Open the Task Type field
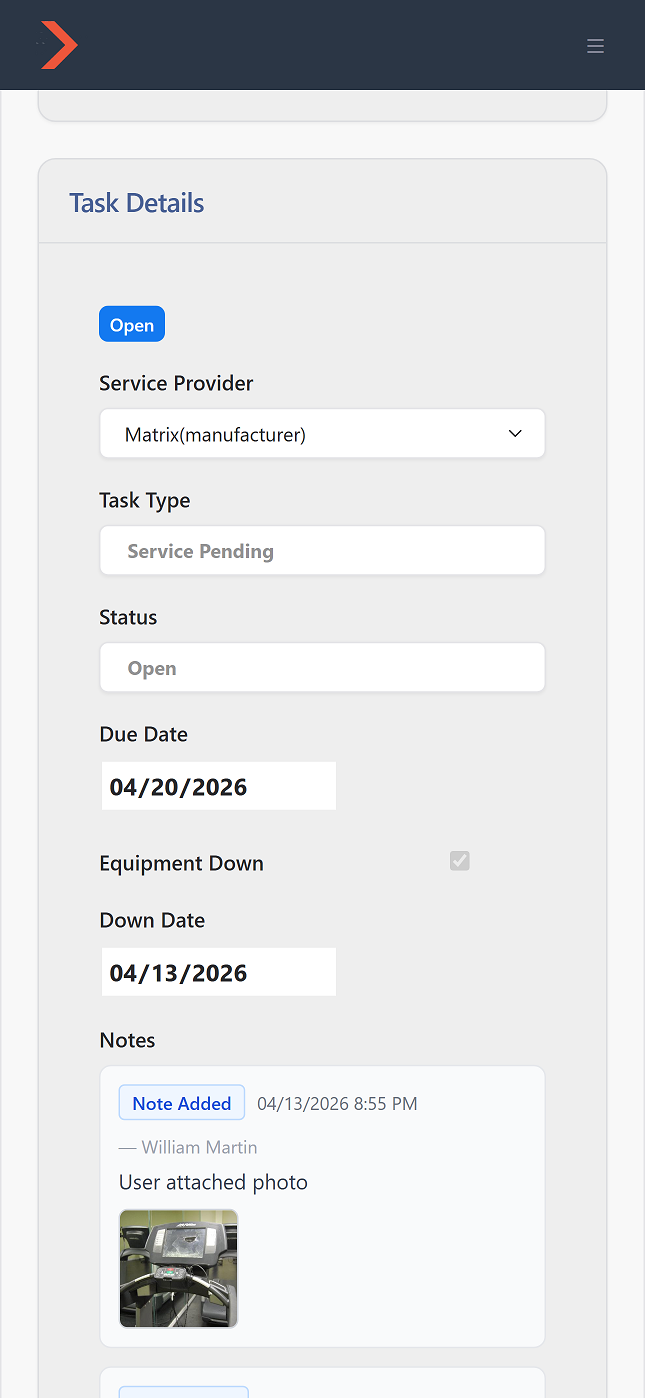 (322, 550)
